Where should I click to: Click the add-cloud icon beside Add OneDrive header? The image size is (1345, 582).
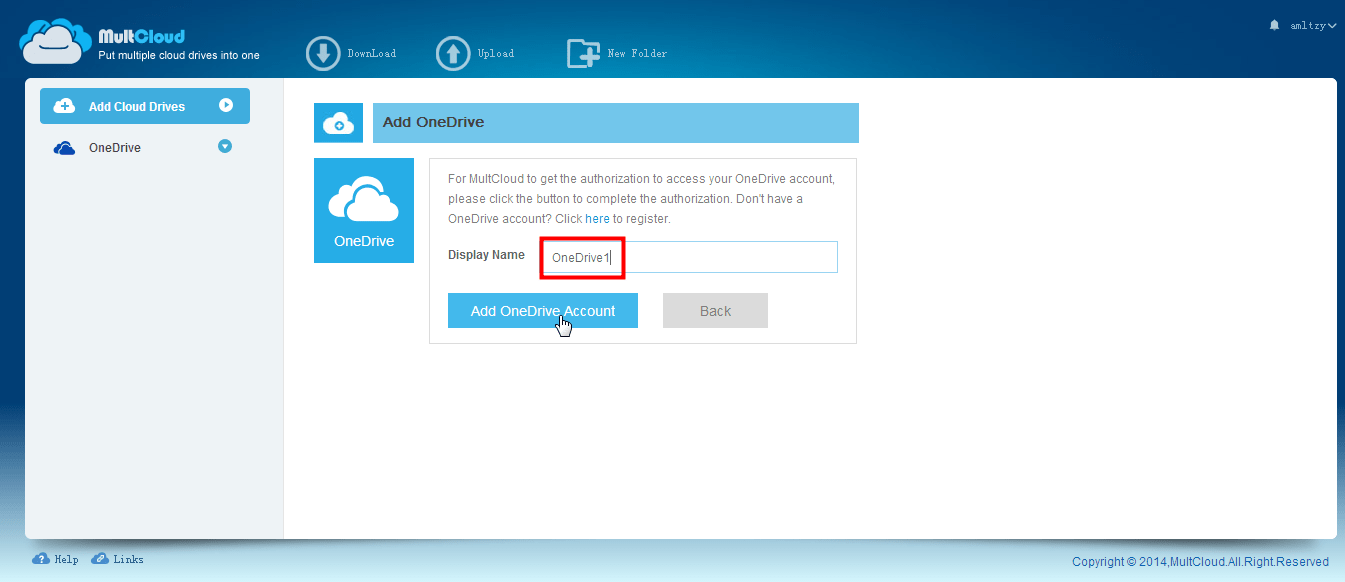(x=338, y=123)
